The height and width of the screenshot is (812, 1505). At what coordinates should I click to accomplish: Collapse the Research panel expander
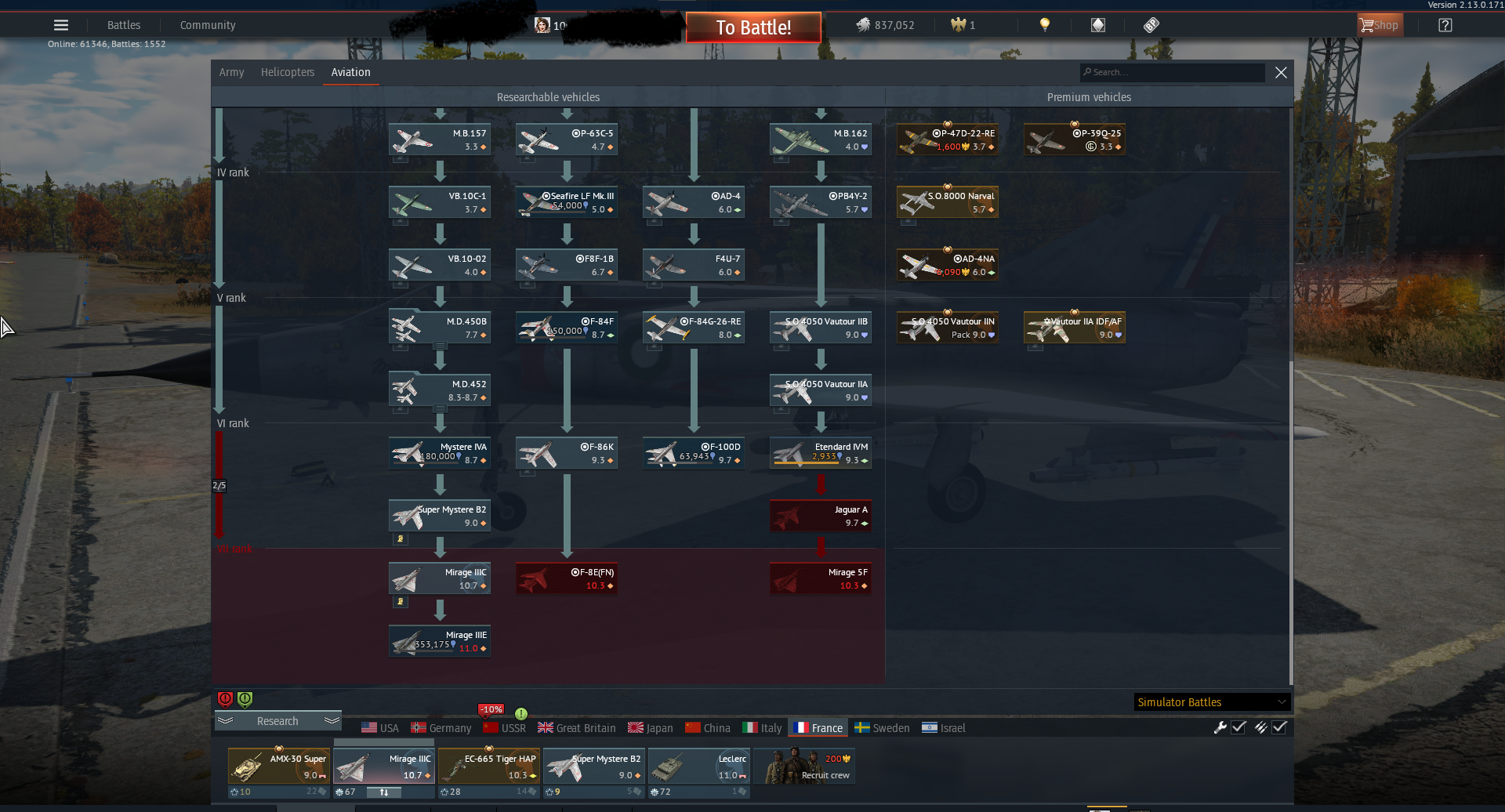[x=277, y=721]
